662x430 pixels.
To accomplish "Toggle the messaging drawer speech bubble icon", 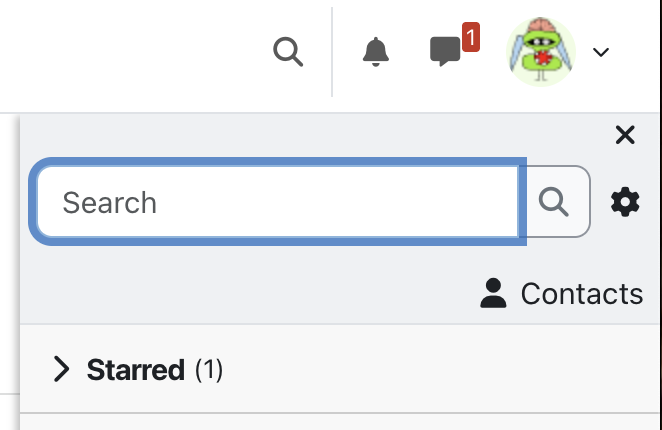I will (x=445, y=52).
